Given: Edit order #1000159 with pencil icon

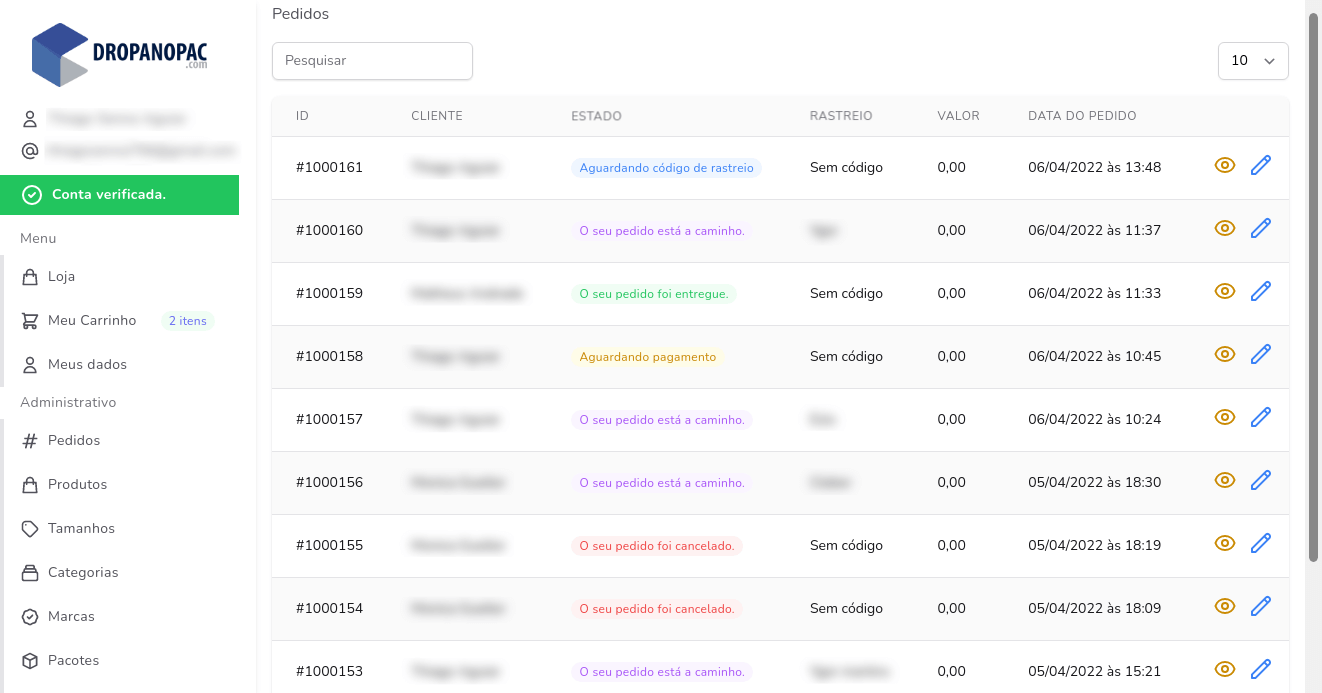Looking at the screenshot, I should tap(1261, 292).
